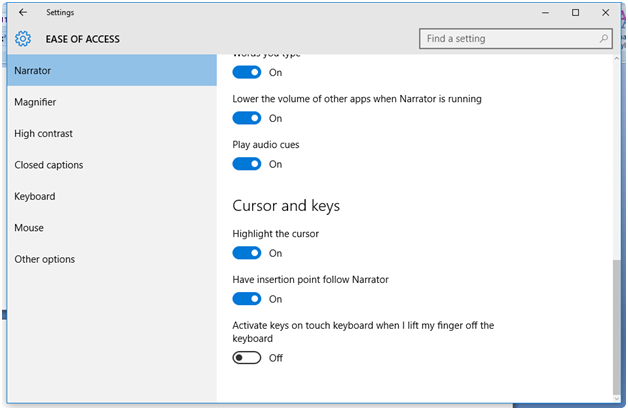Viewport: 628px width, 410px height.
Task: Go to High contrast settings
Action: pos(43,134)
